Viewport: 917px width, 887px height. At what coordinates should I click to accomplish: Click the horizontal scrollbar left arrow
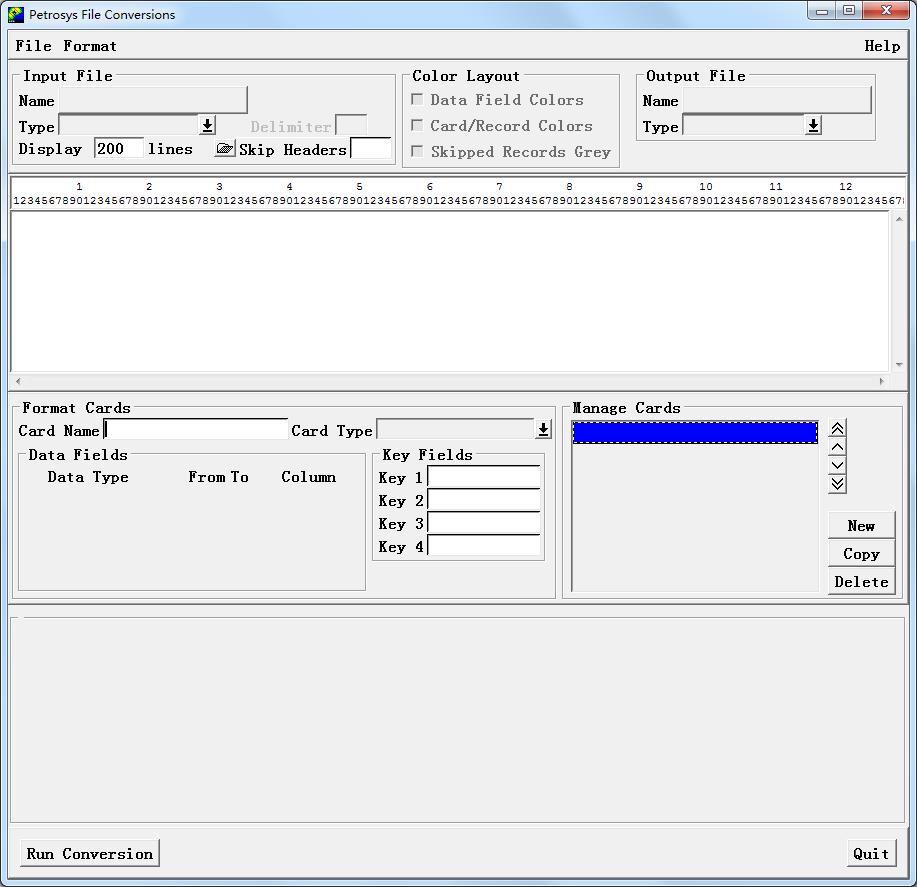pyautogui.click(x=19, y=381)
